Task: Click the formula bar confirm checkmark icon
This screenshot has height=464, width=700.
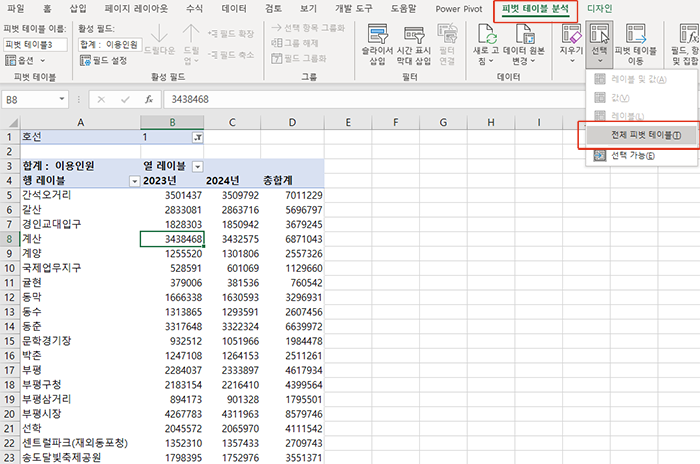Action: tap(125, 99)
